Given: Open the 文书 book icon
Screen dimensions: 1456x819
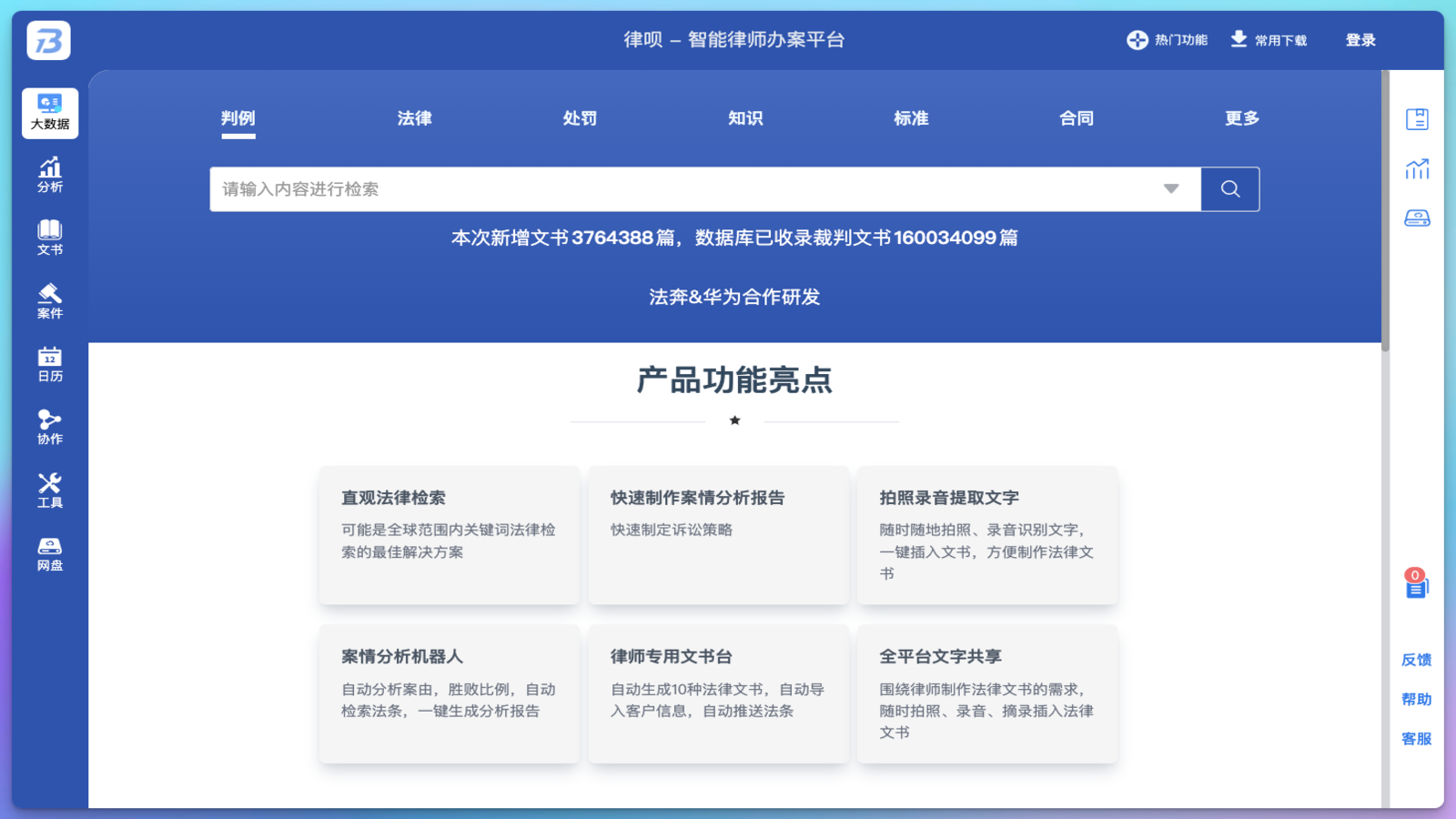Looking at the screenshot, I should (50, 238).
